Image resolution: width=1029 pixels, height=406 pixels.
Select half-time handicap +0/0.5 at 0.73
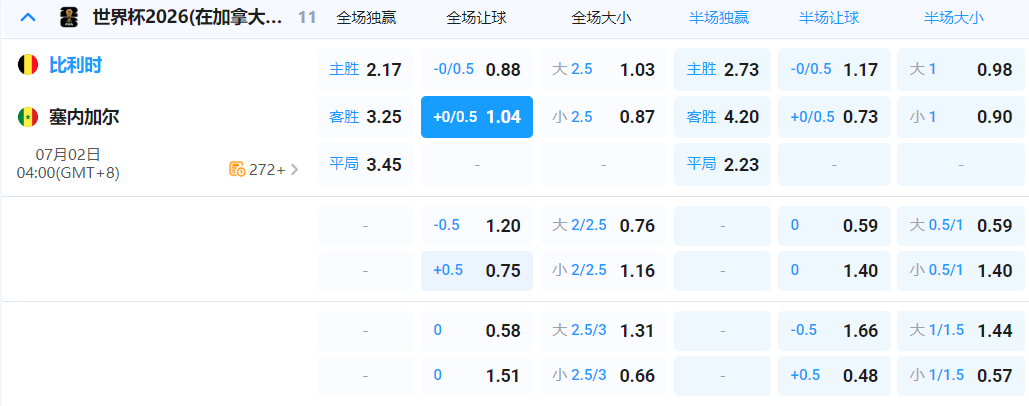pyautogui.click(x=835, y=117)
